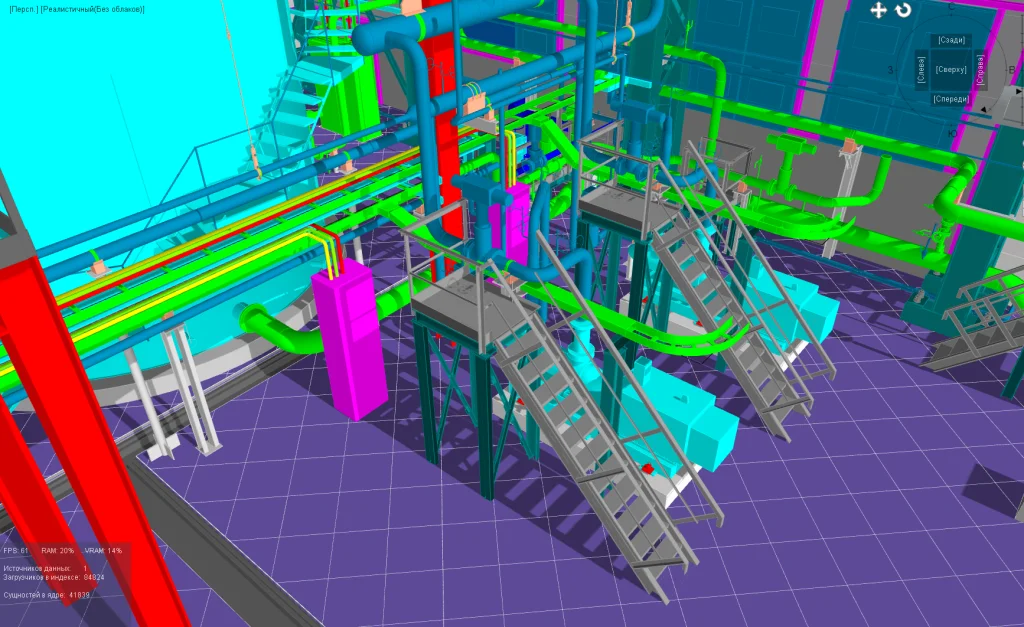Switch to the [Сзади] back view
Viewport: 1024px width, 627px height.
(952, 40)
